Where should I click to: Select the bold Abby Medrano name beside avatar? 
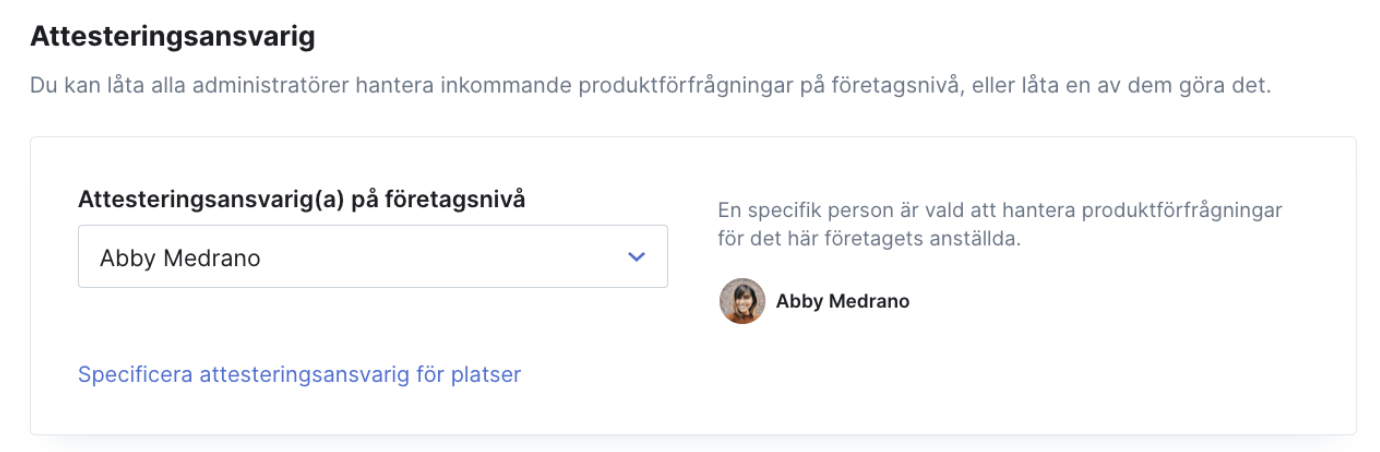[x=843, y=301]
